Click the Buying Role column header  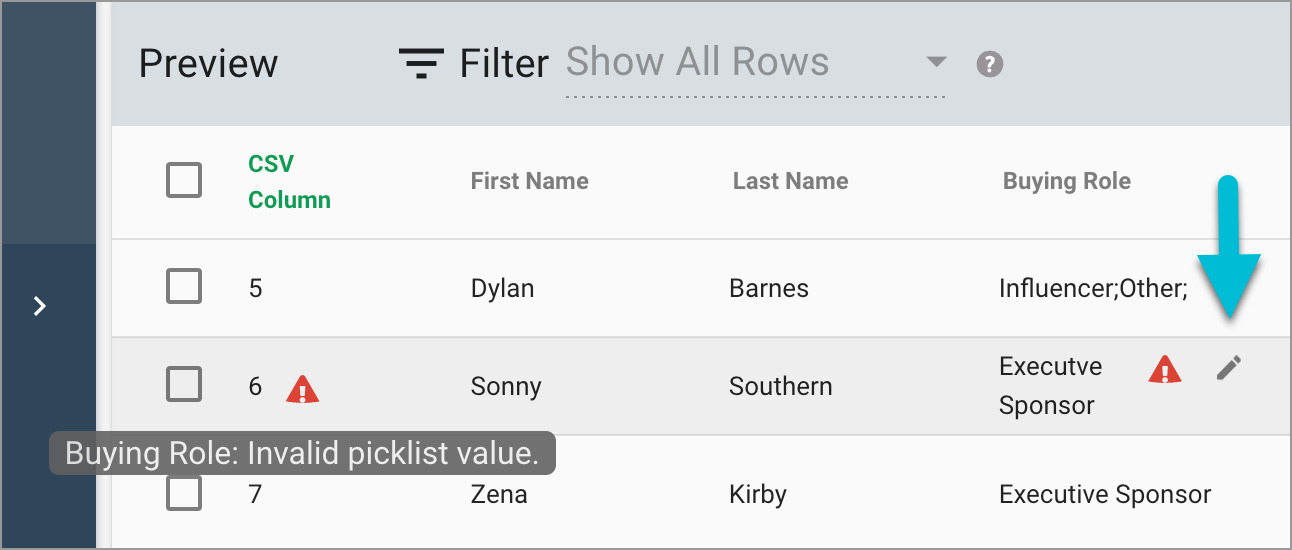click(x=1066, y=181)
